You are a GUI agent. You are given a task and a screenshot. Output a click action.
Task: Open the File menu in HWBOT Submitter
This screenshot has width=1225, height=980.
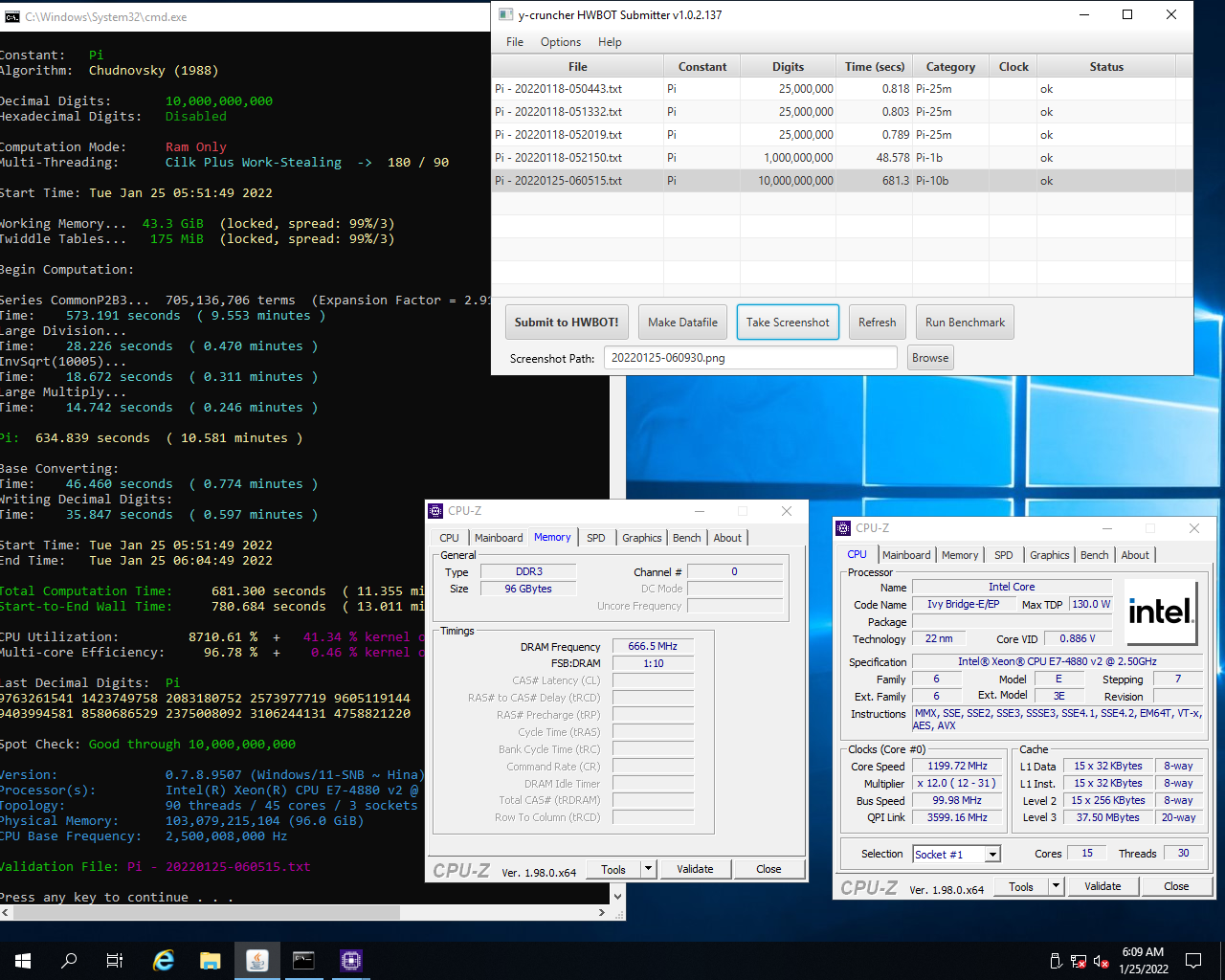tap(515, 42)
